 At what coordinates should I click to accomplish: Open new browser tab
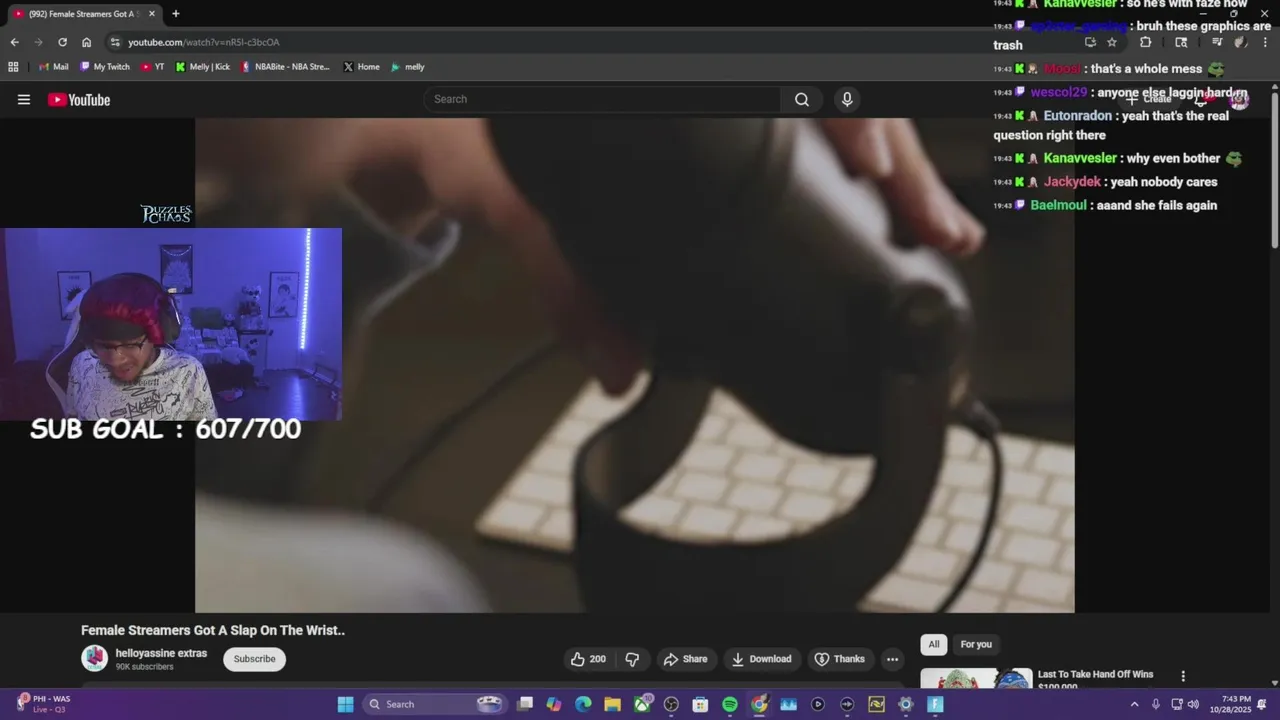176,14
